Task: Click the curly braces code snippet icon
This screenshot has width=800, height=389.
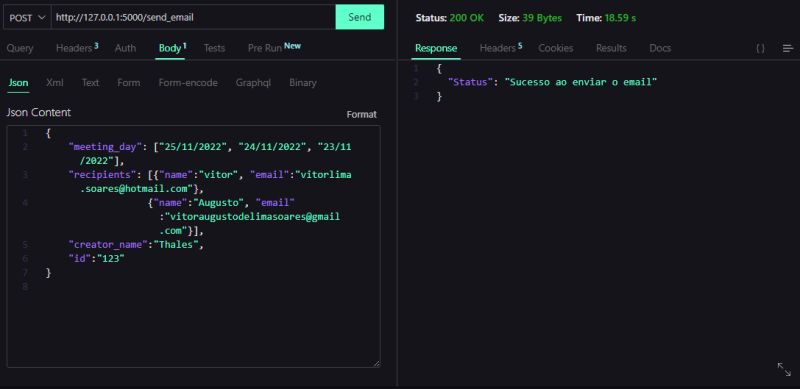Action: (x=760, y=48)
